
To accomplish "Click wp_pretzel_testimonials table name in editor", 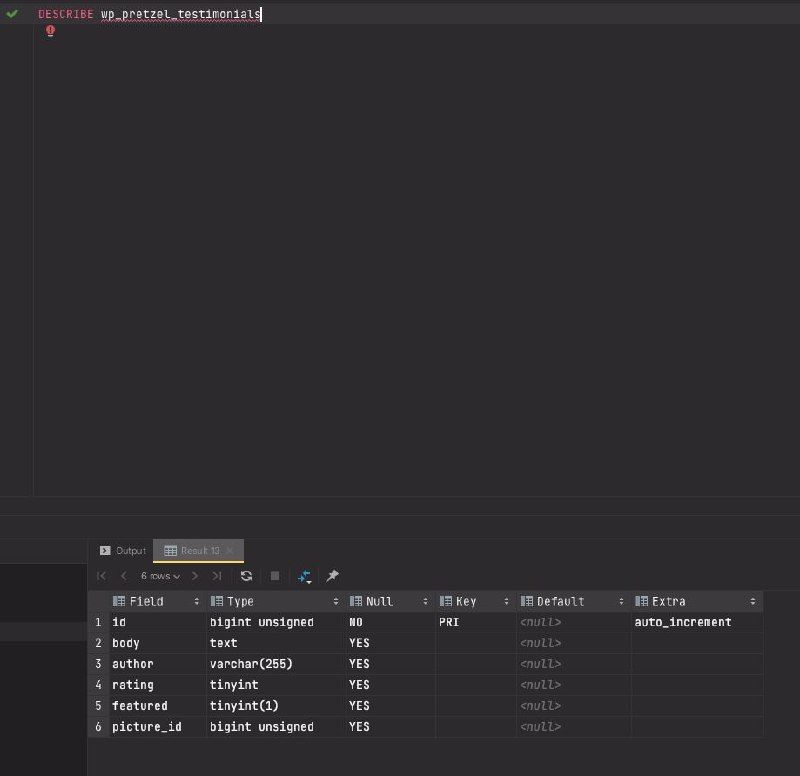I will coord(181,14).
